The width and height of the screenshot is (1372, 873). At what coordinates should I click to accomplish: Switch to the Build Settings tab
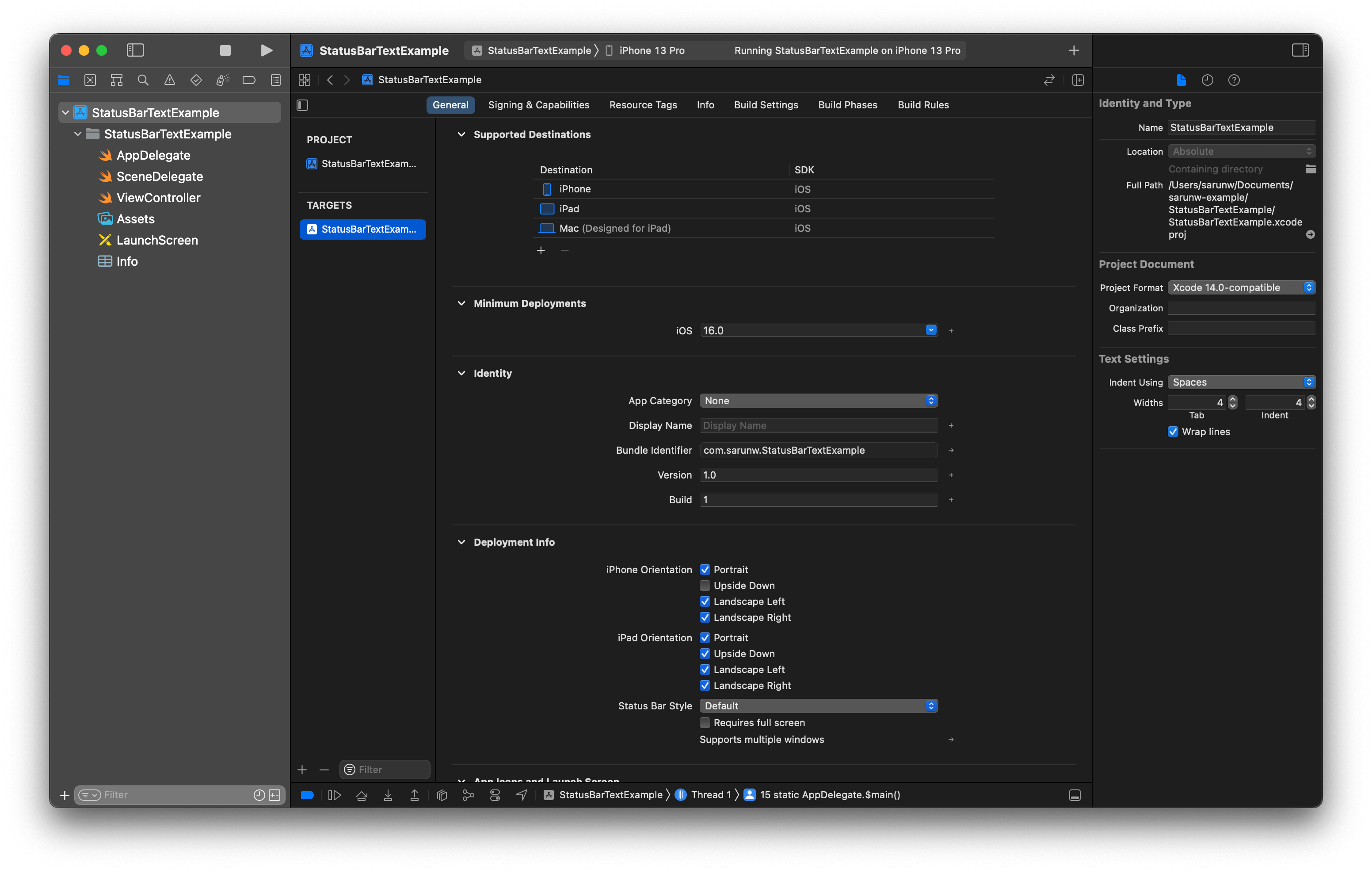click(766, 105)
